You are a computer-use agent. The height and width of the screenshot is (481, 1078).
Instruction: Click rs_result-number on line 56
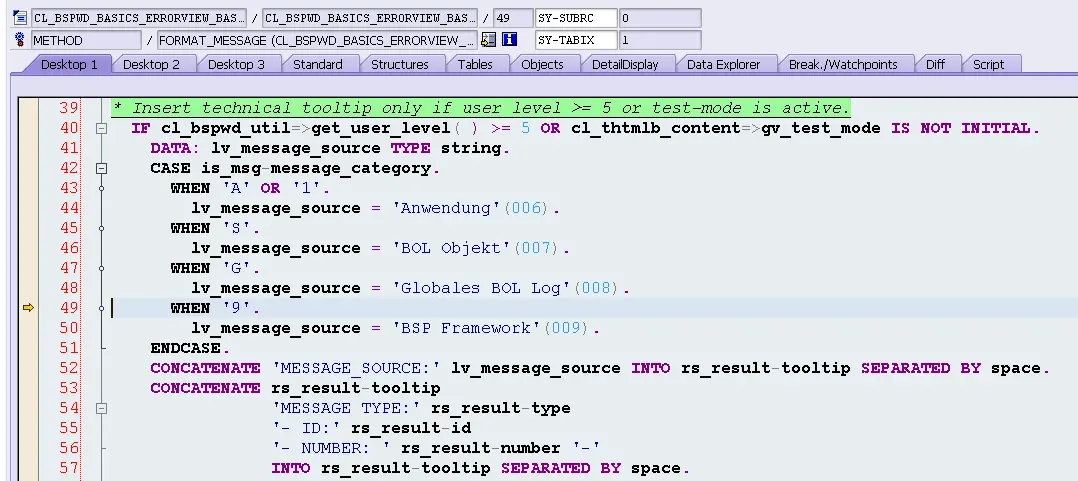coord(481,448)
